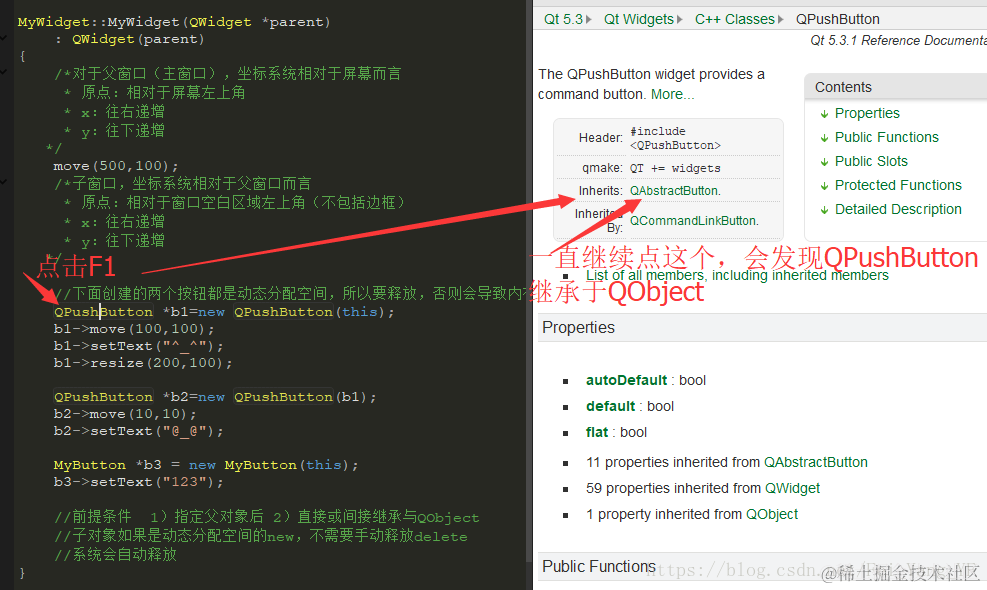The height and width of the screenshot is (590, 987).
Task: Click '#include <QPushButton>' header text
Action: click(675, 138)
